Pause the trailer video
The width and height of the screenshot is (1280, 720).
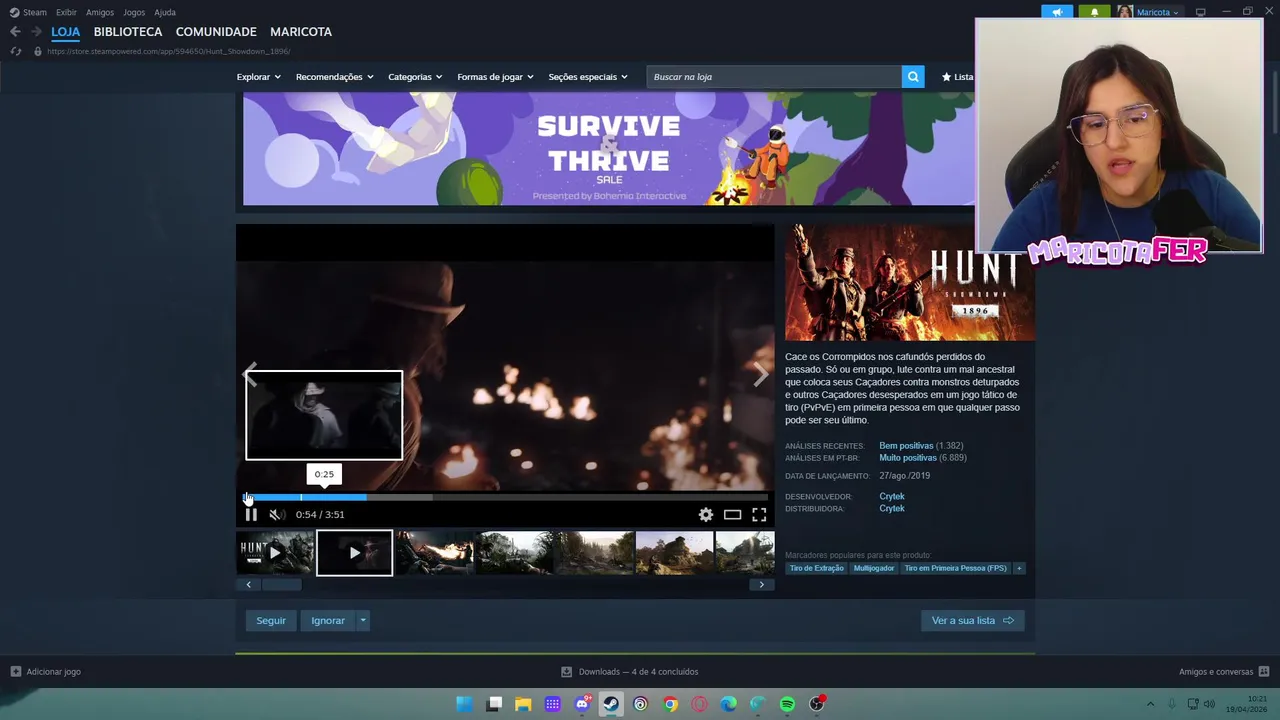point(251,514)
